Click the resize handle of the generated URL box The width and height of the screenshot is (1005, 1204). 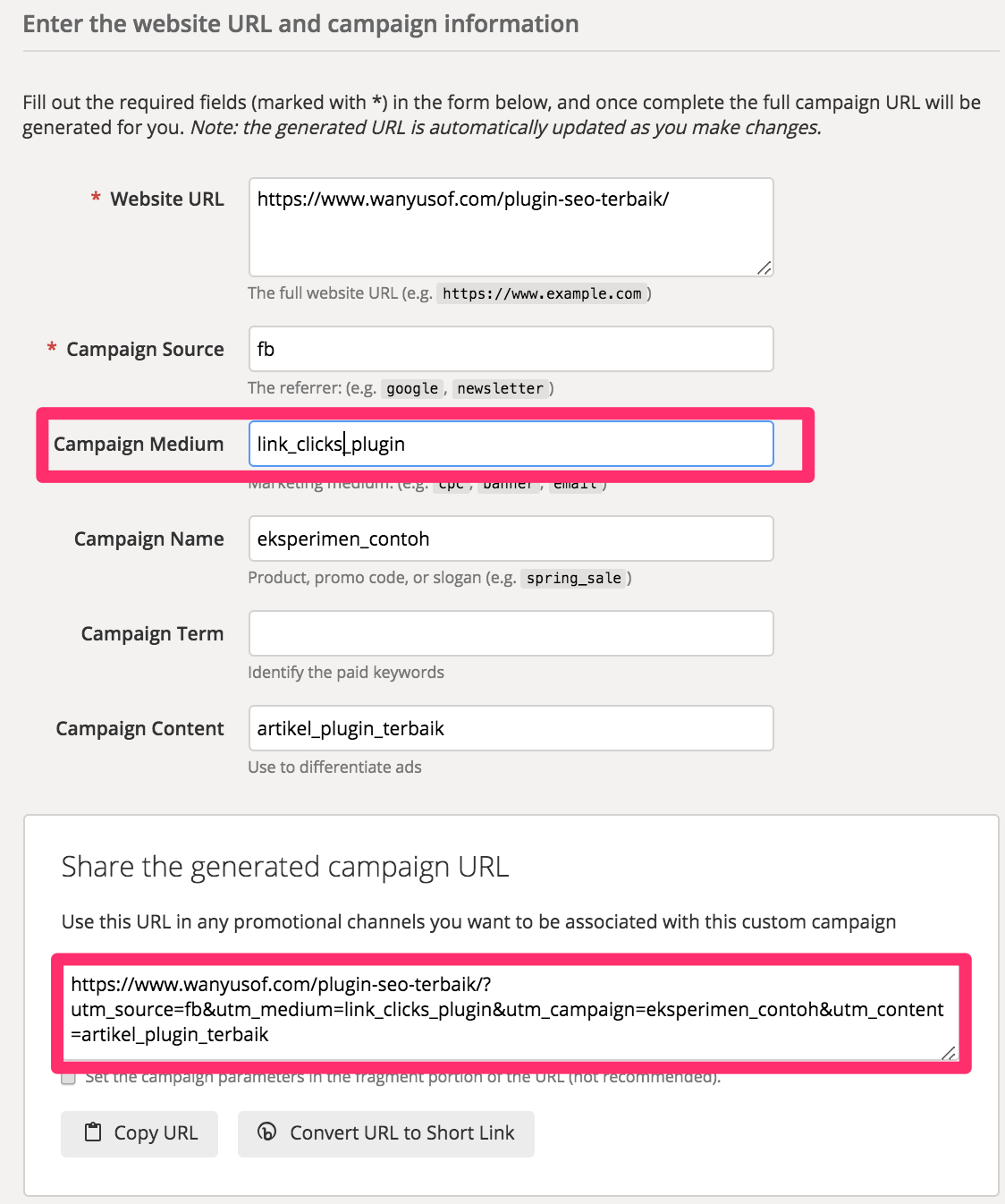coord(949,1053)
